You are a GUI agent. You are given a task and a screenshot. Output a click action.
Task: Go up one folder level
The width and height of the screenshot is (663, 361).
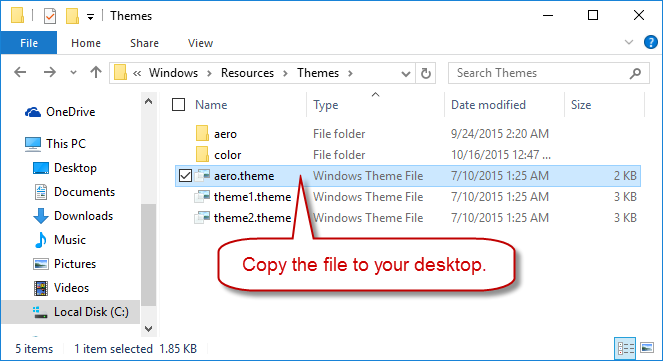coord(96,73)
